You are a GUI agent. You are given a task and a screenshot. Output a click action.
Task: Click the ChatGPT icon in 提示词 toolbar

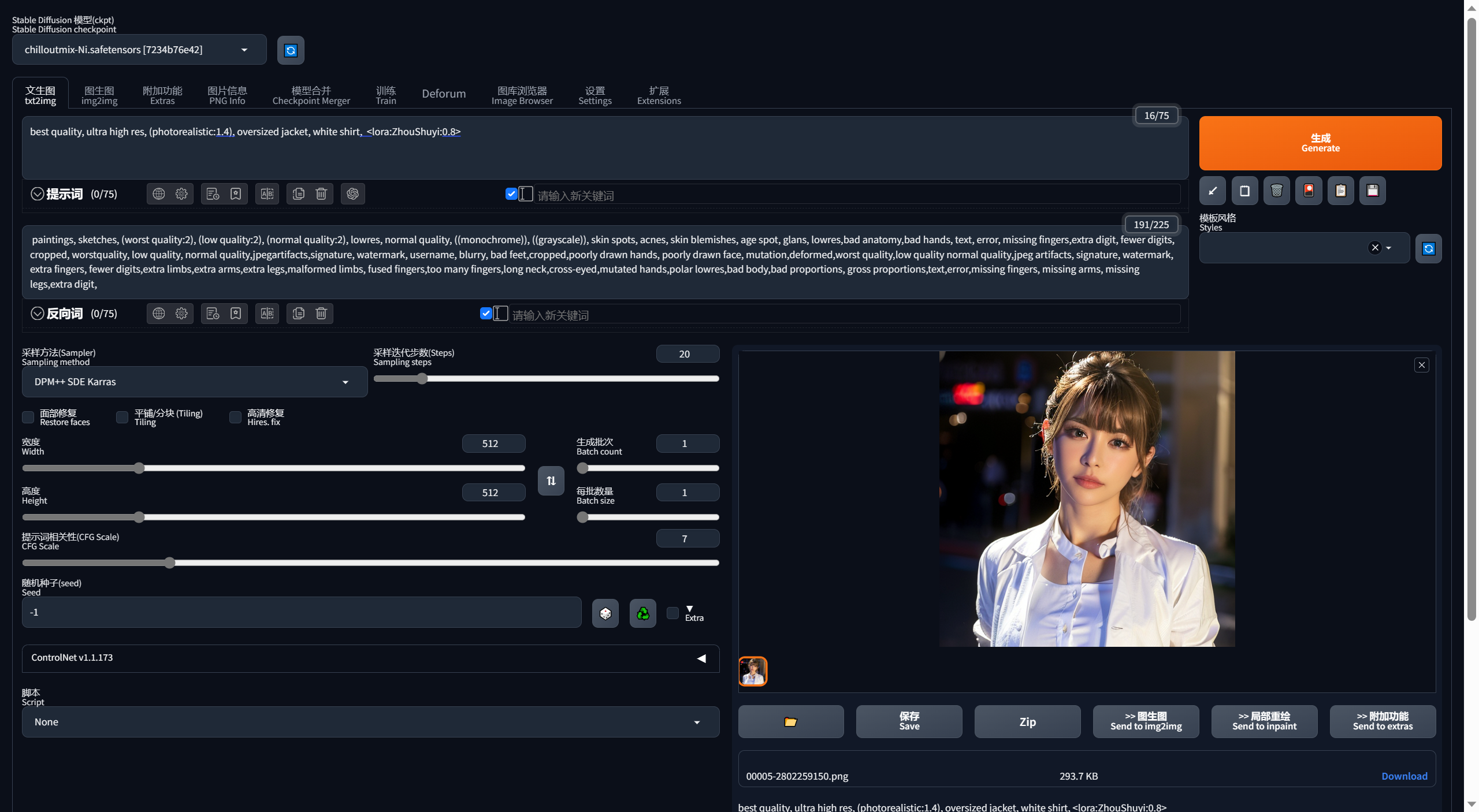pos(352,194)
